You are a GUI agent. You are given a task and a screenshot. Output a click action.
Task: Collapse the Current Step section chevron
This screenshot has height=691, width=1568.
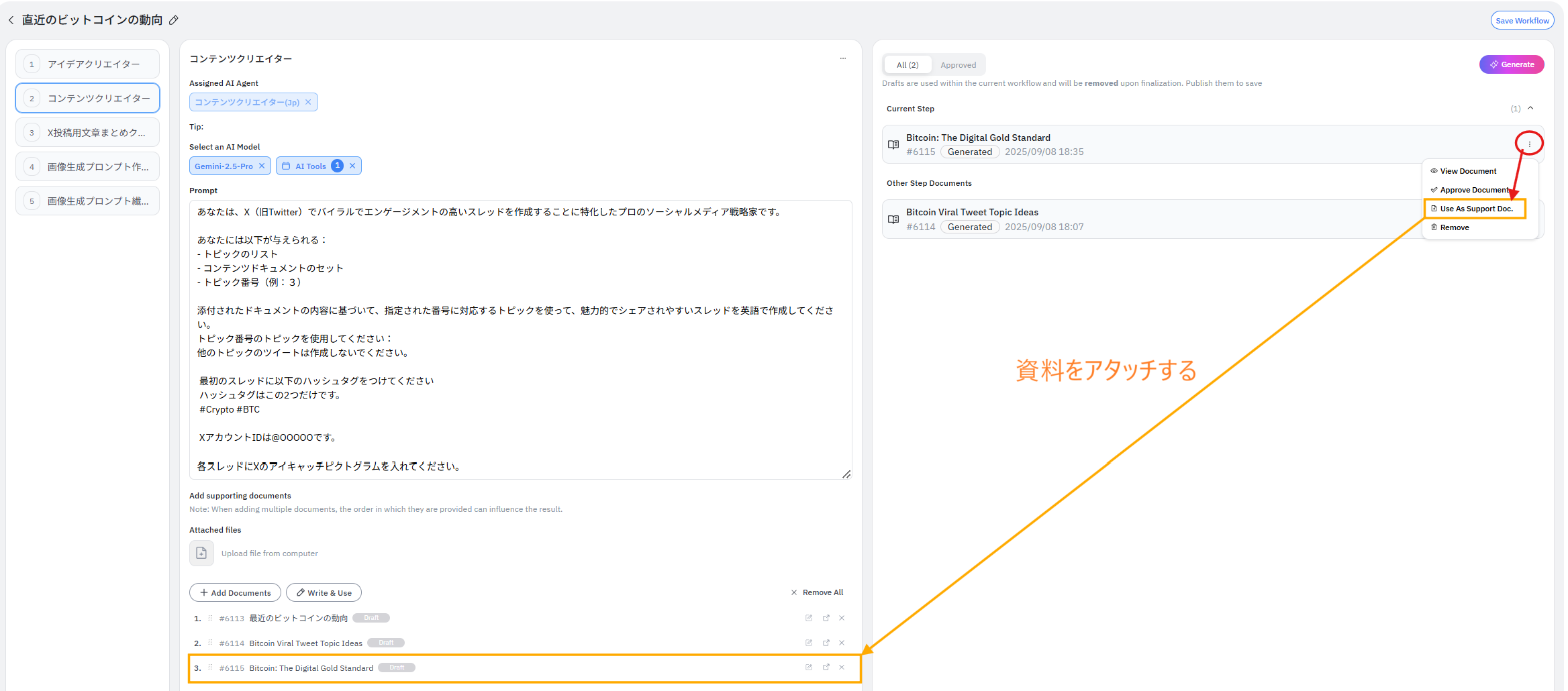coord(1530,109)
